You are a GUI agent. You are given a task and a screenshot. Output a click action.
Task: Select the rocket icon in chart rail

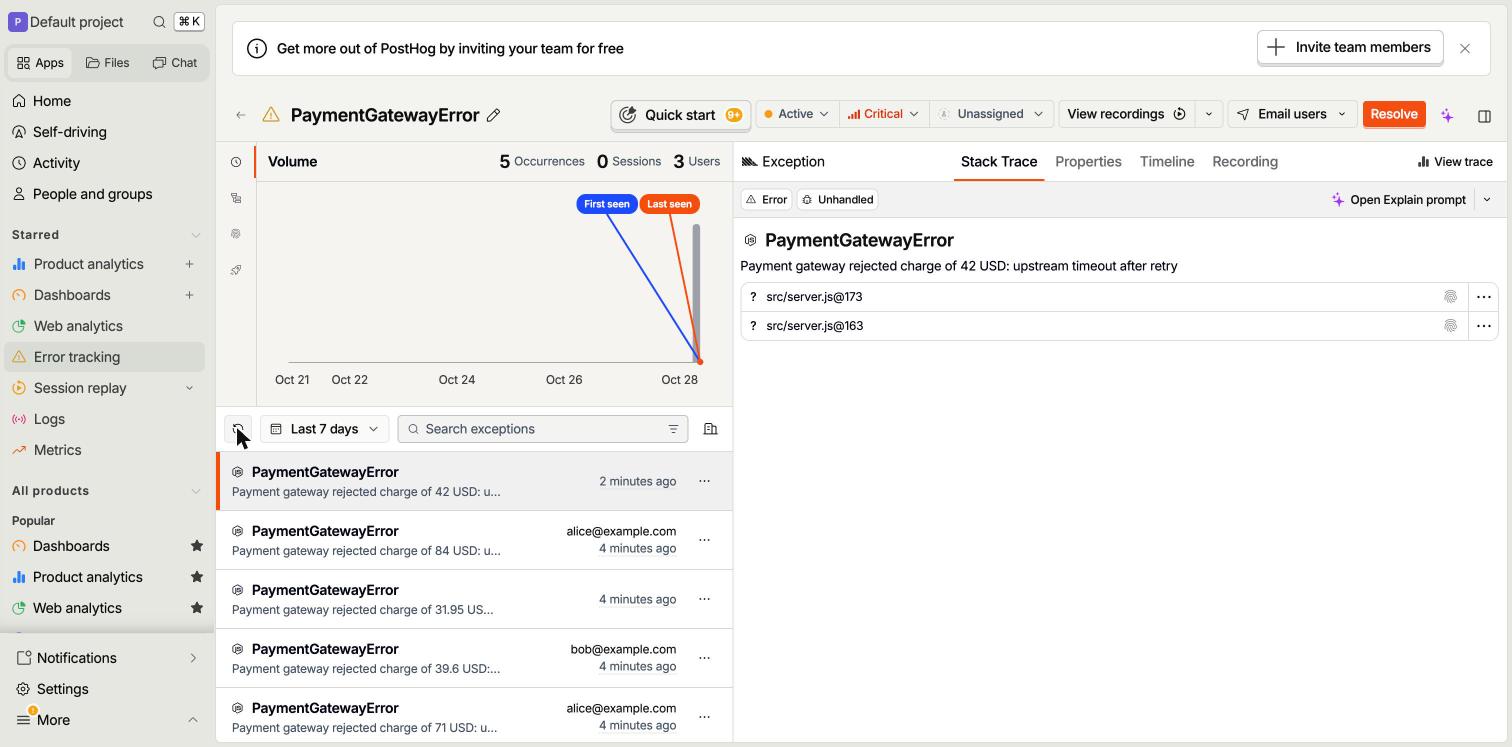236,270
